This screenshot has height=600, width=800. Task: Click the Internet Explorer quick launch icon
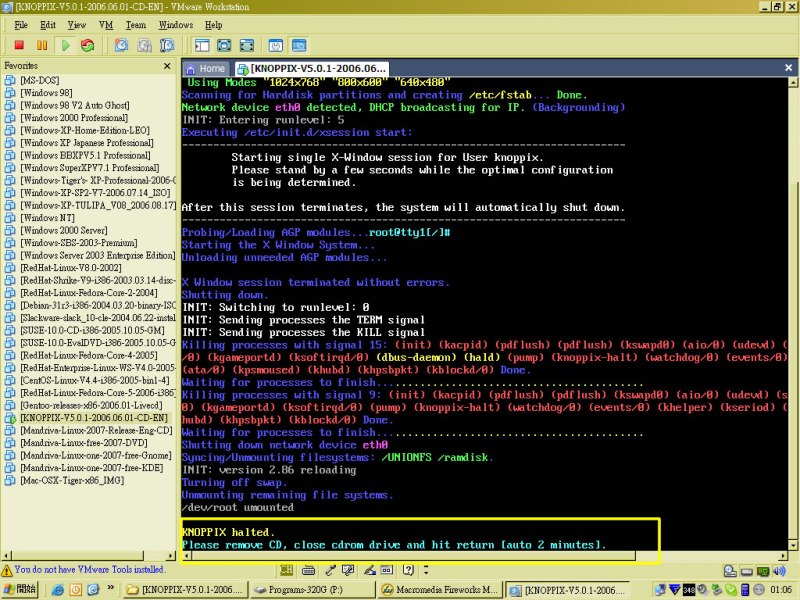tap(58, 590)
